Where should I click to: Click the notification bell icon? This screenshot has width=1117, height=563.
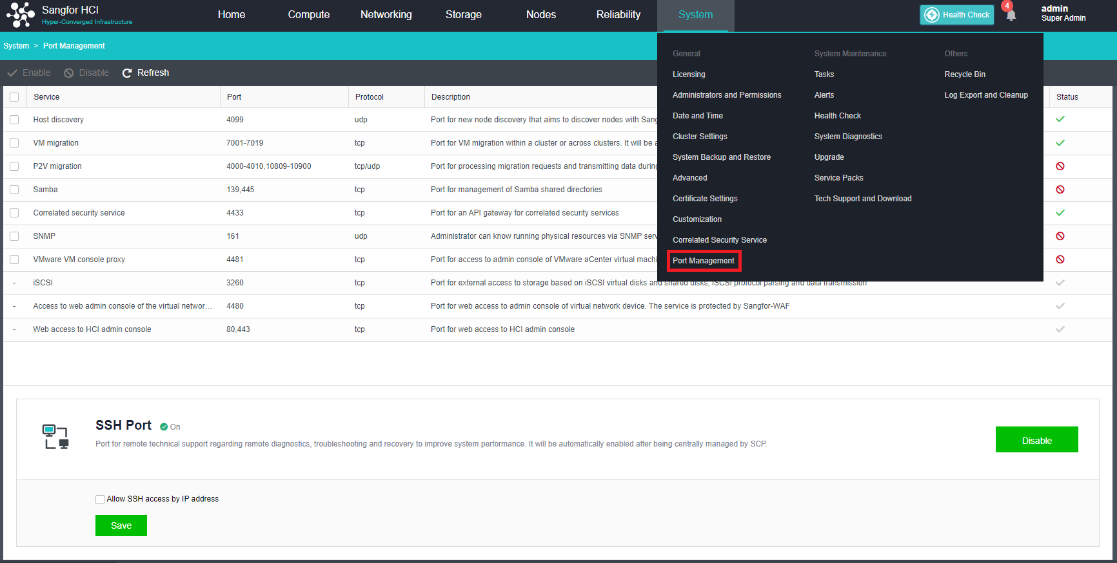pyautogui.click(x=1011, y=15)
